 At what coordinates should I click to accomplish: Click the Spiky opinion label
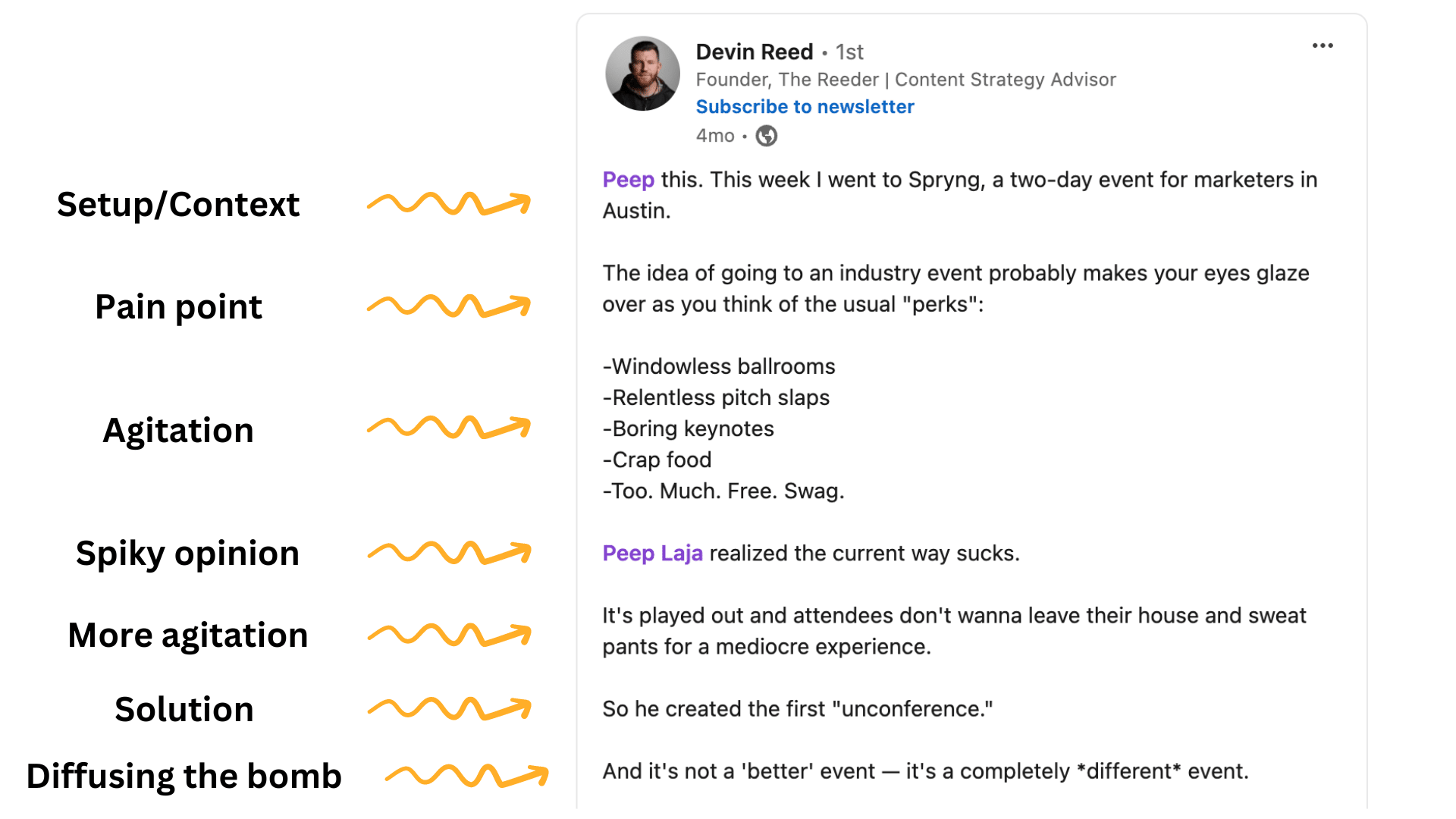click(x=187, y=554)
